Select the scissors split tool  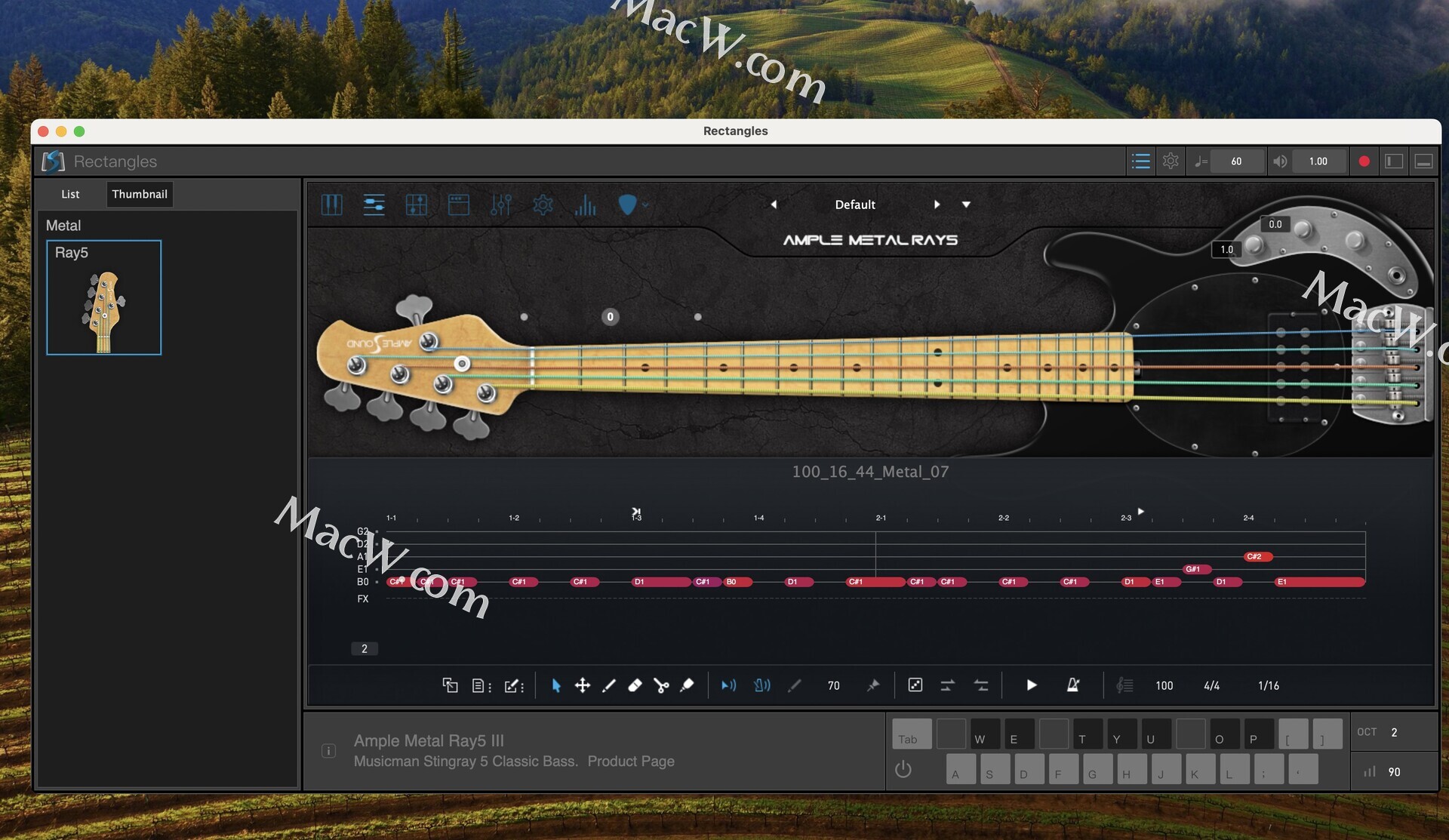pyautogui.click(x=661, y=685)
